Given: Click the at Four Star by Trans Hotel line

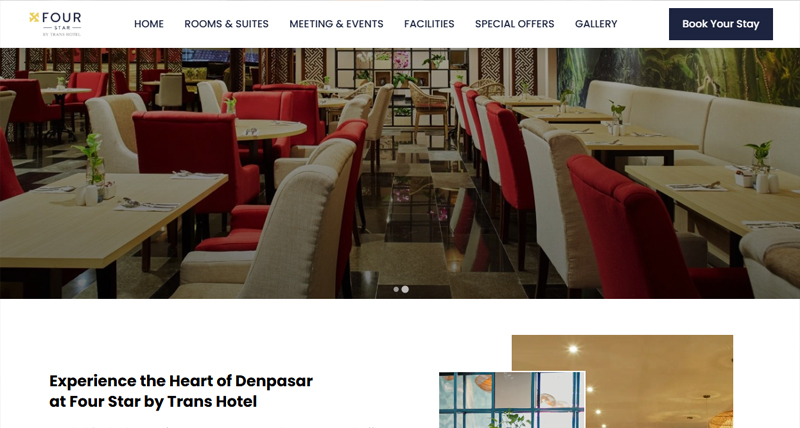Looking at the screenshot, I should point(153,401).
